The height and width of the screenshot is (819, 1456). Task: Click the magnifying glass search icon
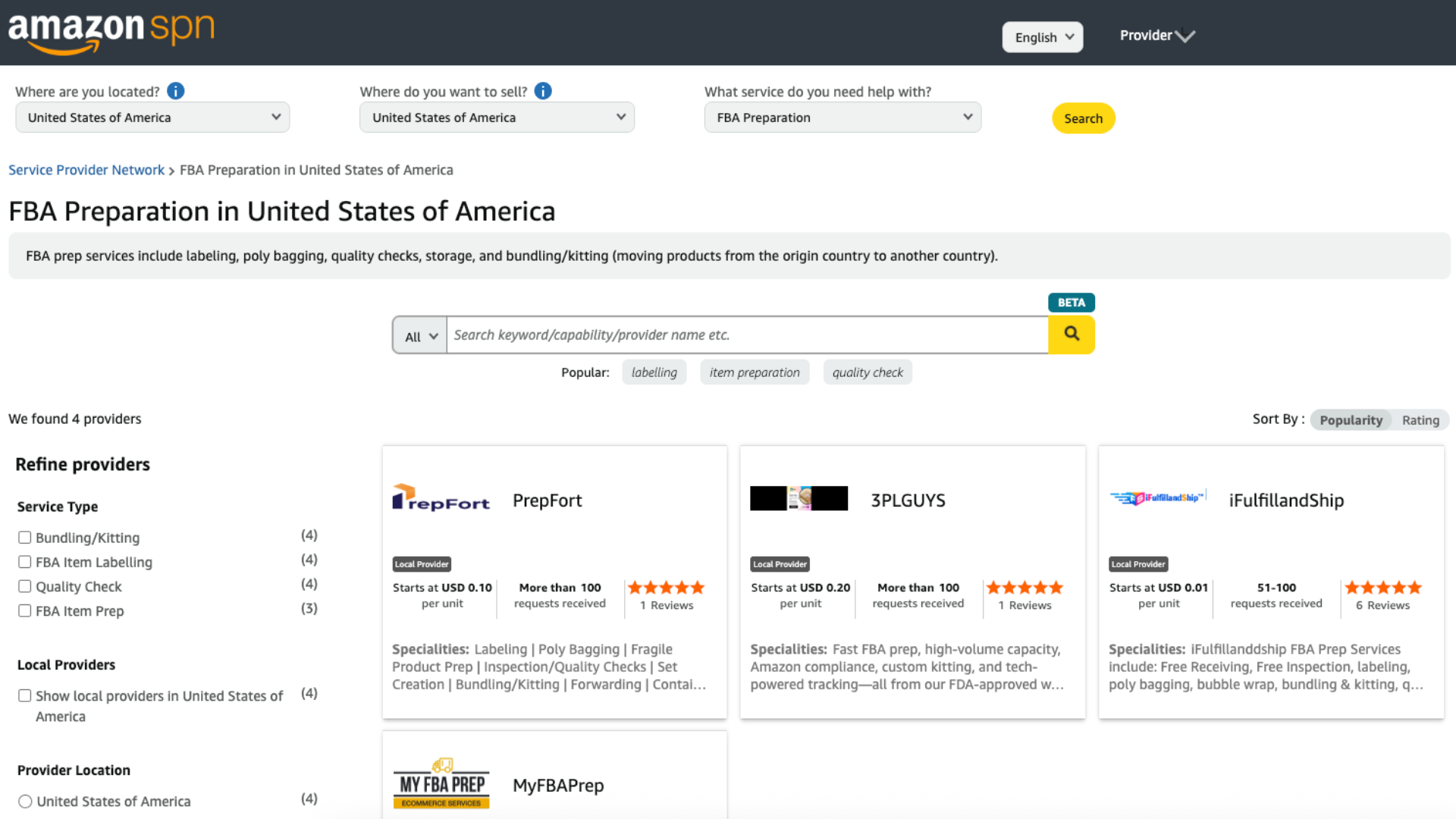[x=1071, y=334]
